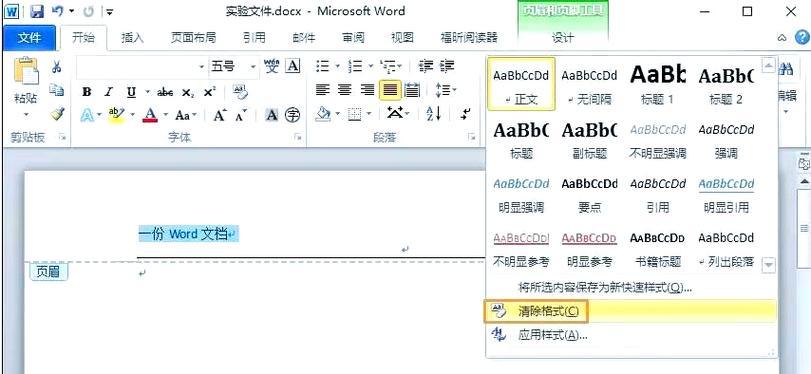Apply the red font color button
811x374 pixels.
[150, 115]
